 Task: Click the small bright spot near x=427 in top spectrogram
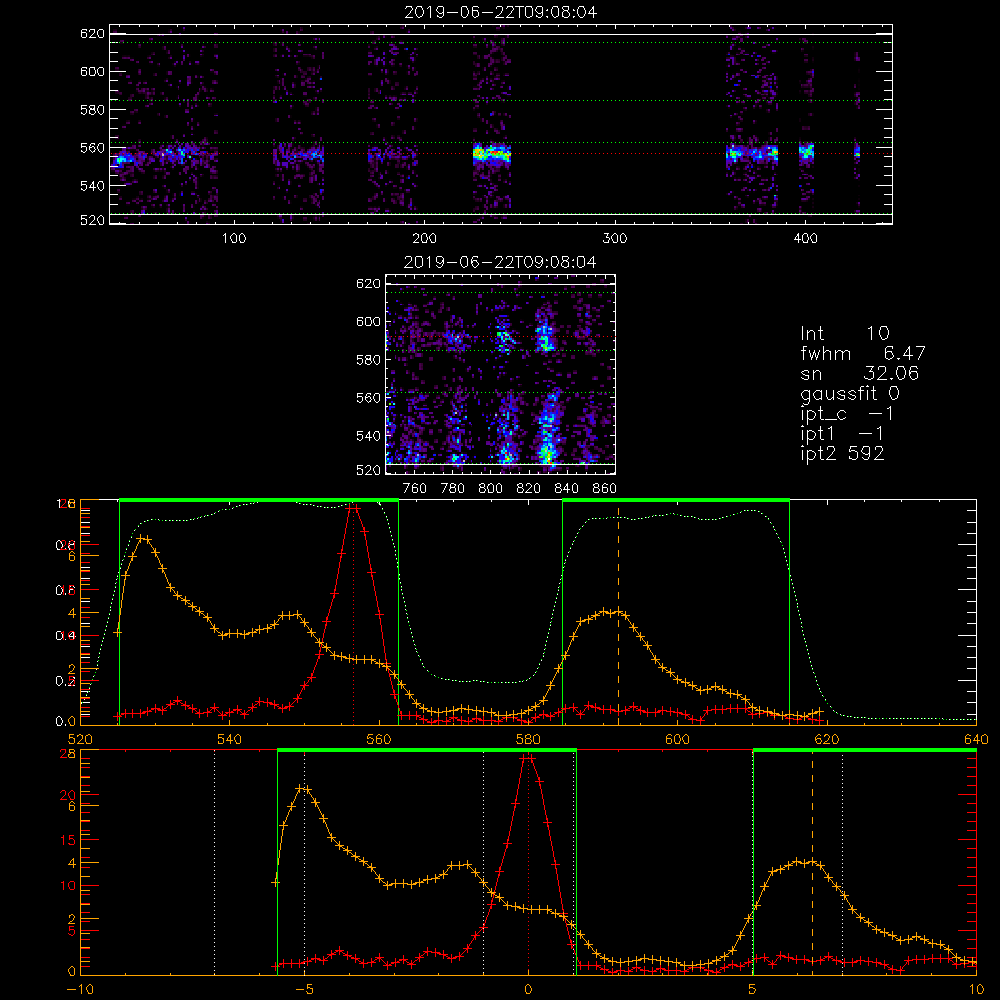point(857,152)
